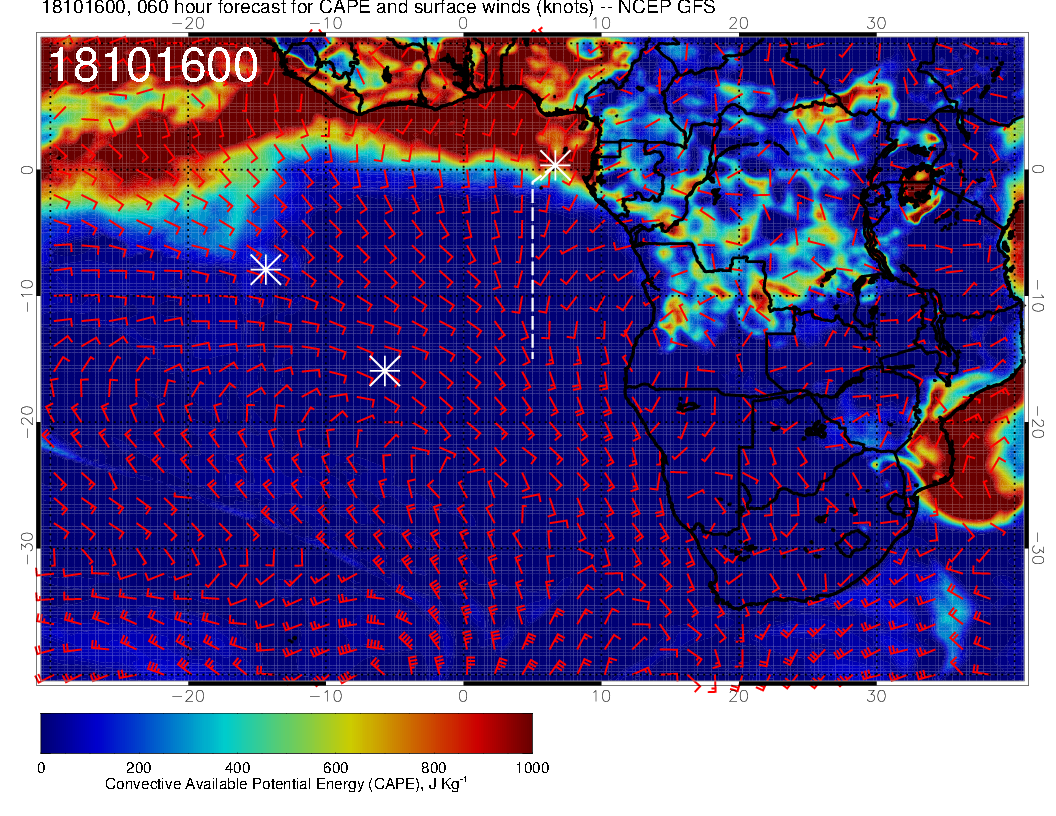Screen dimensions: 1056x816
Task: Click the 30 longitude label on the bottom axis
Action: (877, 695)
